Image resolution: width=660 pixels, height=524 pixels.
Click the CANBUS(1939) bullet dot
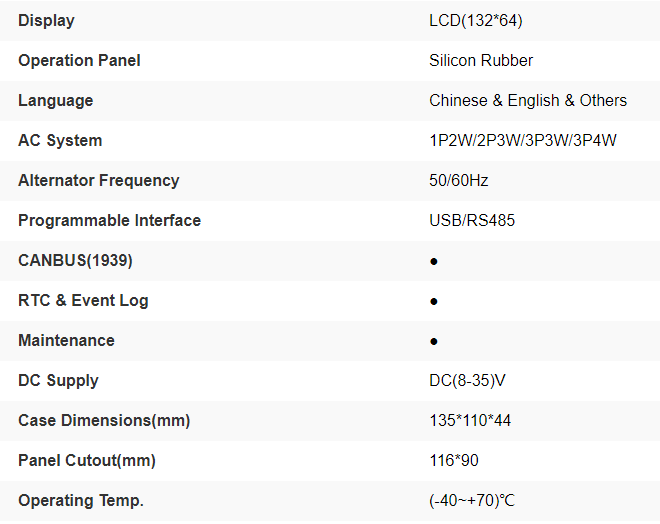434,261
